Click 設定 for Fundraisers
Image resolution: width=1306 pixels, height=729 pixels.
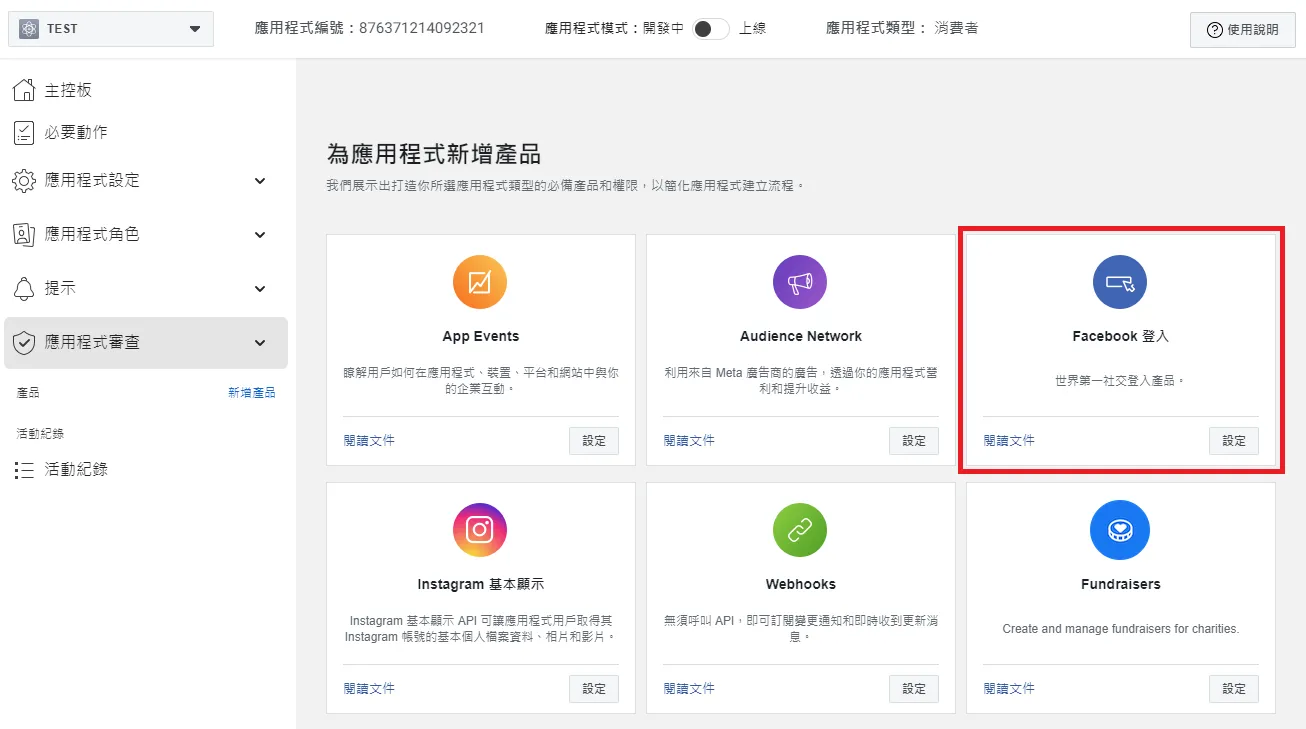1234,689
